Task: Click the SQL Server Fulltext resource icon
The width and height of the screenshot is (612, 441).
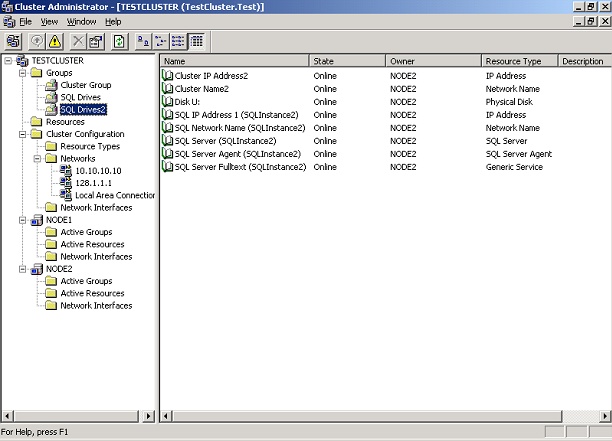Action: click(x=167, y=167)
